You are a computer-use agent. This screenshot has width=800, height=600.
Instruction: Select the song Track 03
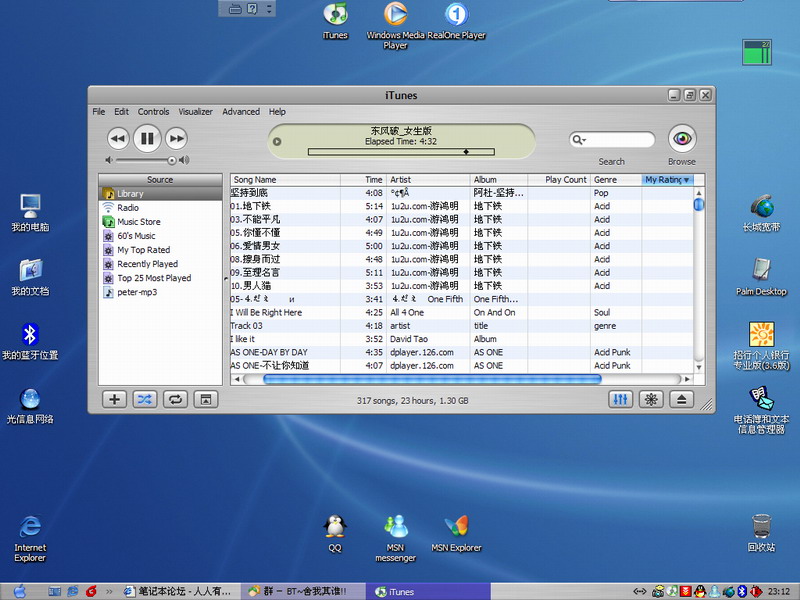[x=462, y=326]
